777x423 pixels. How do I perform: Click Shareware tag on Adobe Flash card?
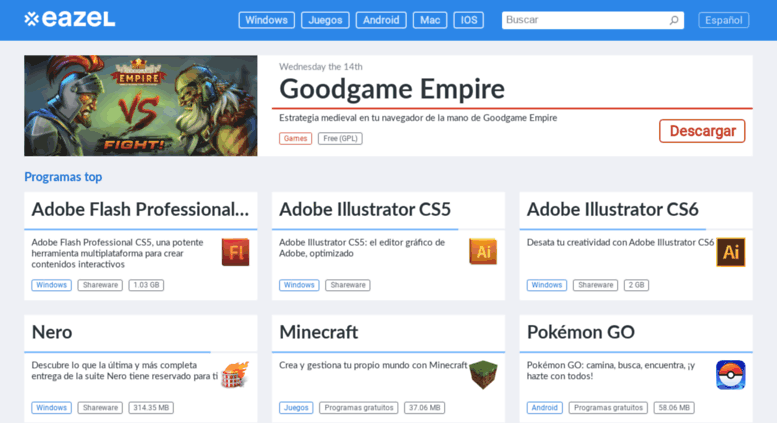click(100, 285)
